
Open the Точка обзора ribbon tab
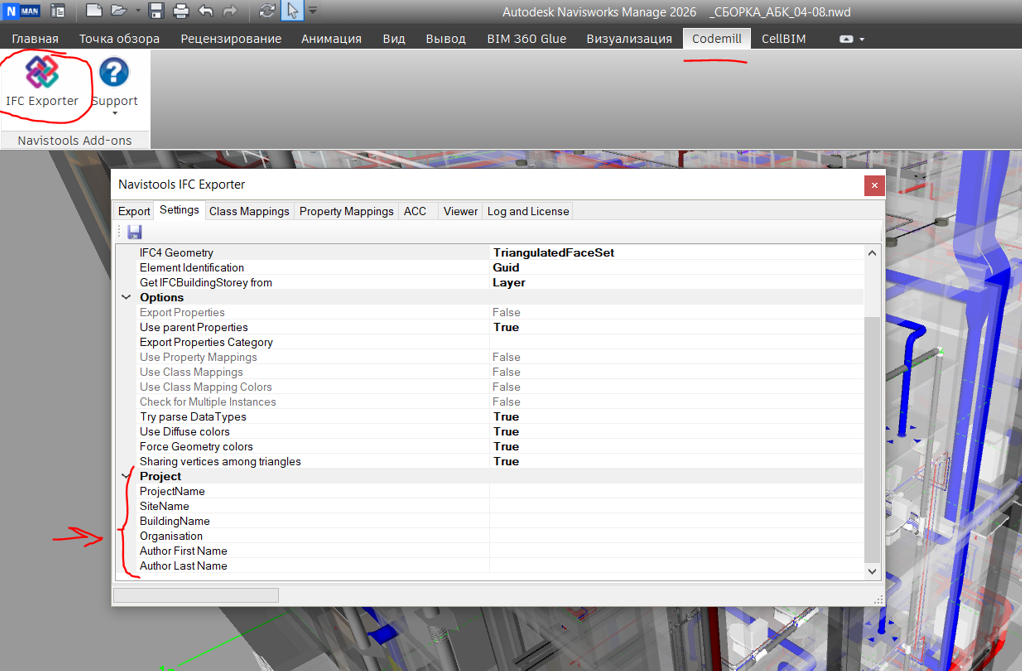tap(119, 38)
